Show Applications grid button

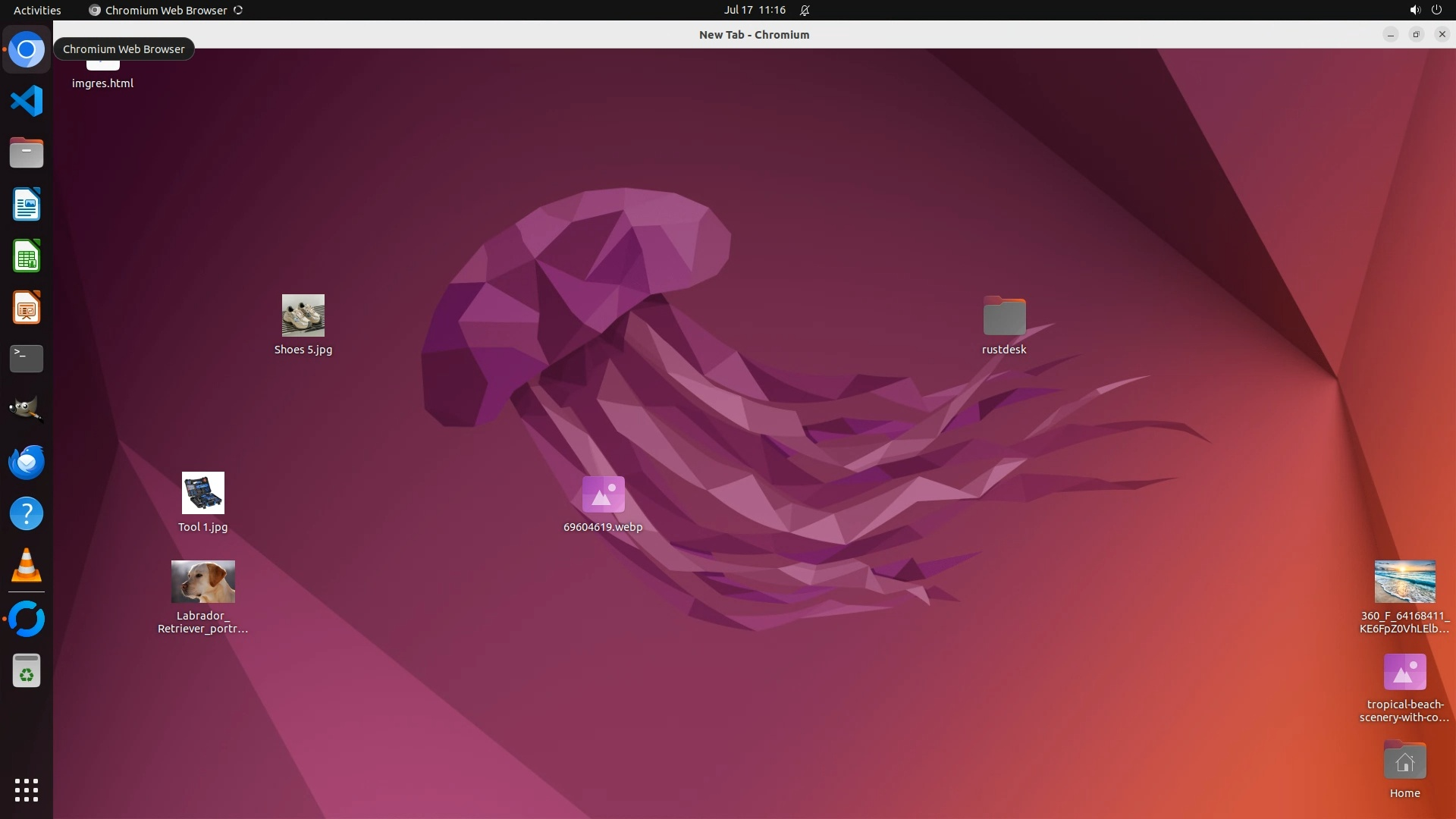click(x=27, y=790)
